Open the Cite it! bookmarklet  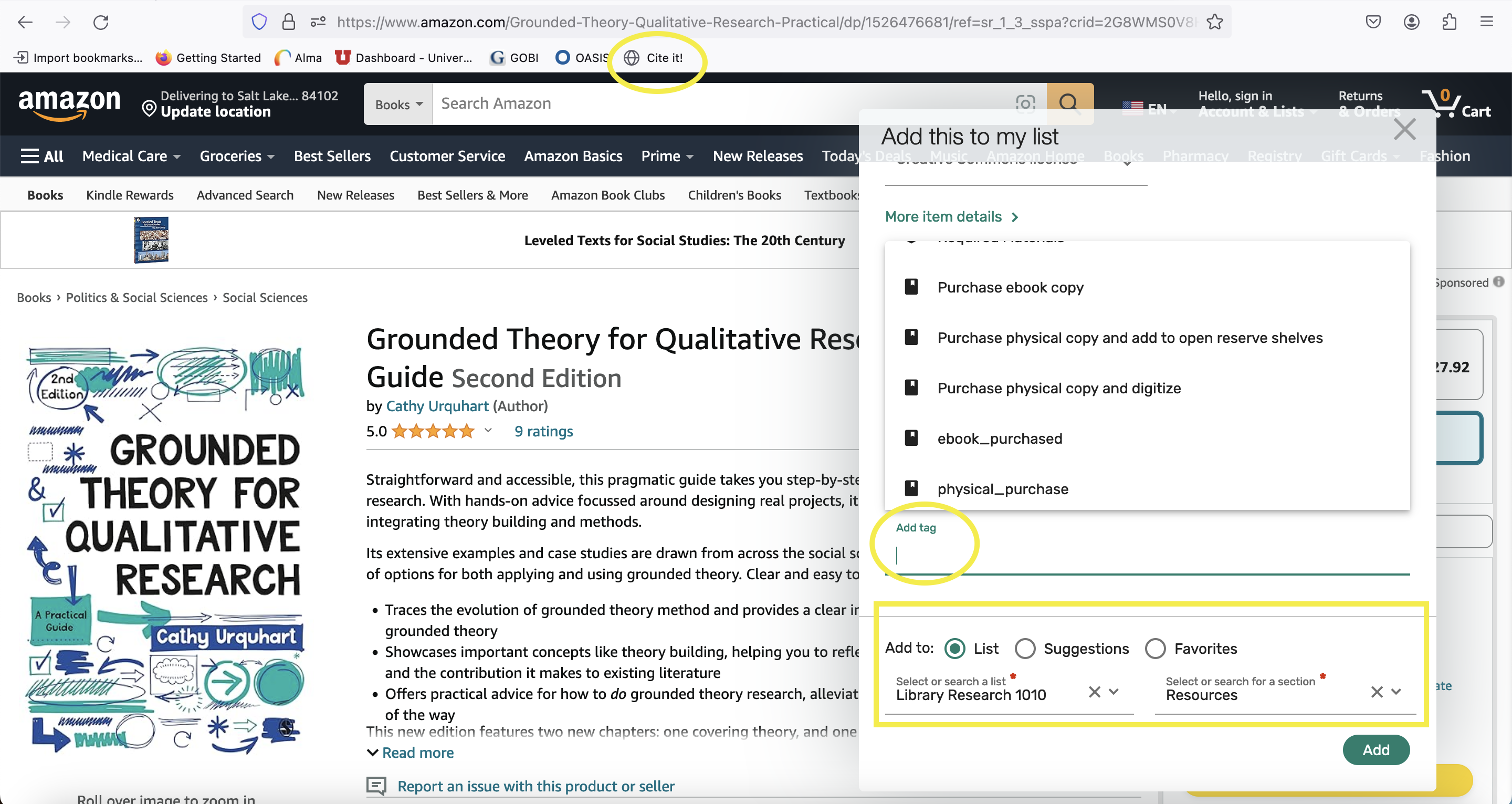653,58
